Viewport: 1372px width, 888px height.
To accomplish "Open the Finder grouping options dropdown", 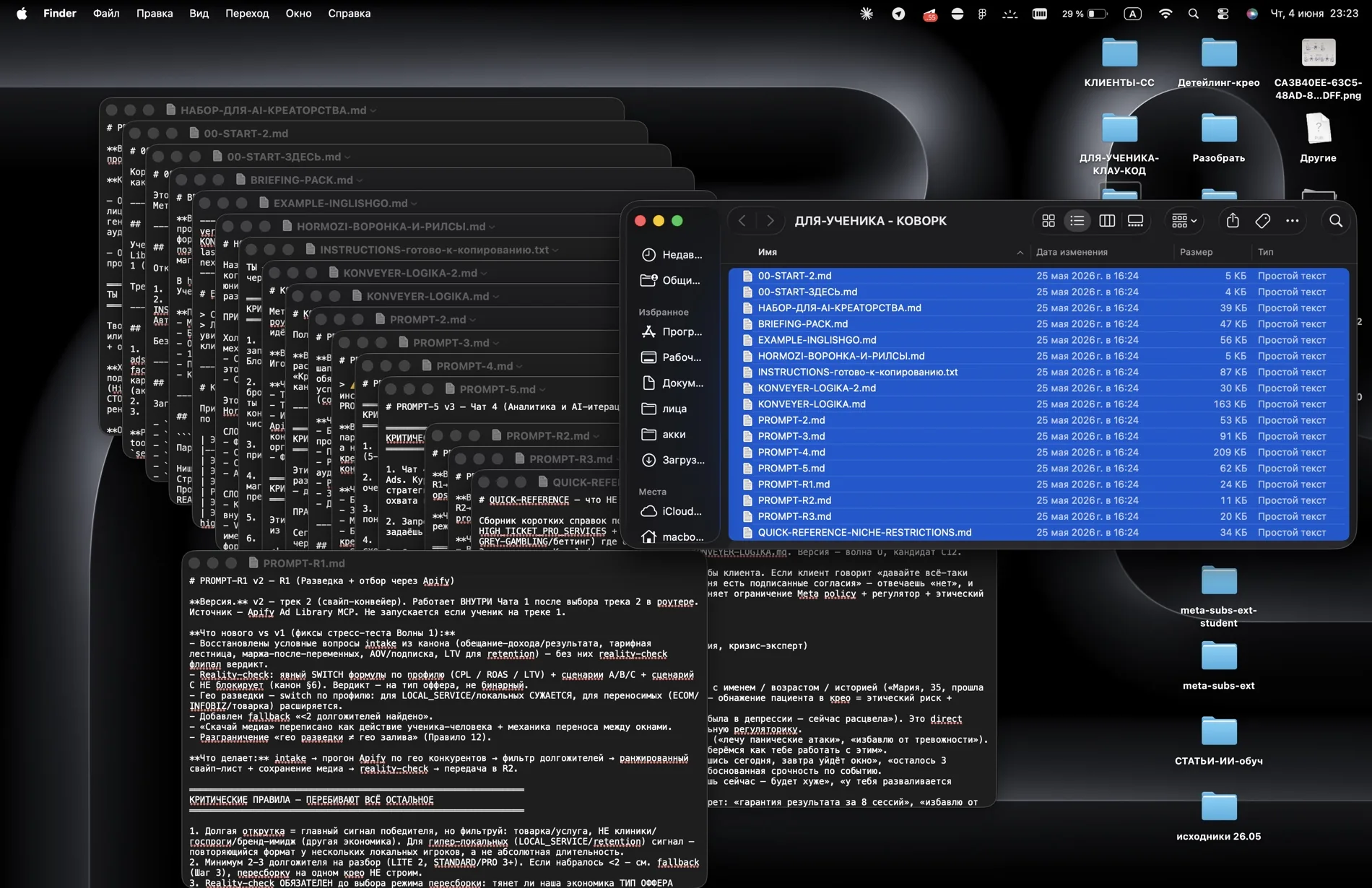I will tap(1184, 221).
